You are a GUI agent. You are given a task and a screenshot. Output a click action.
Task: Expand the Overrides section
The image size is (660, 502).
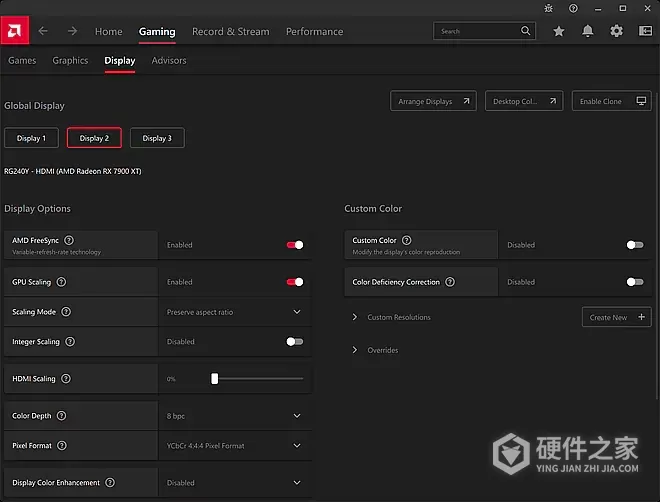point(355,350)
